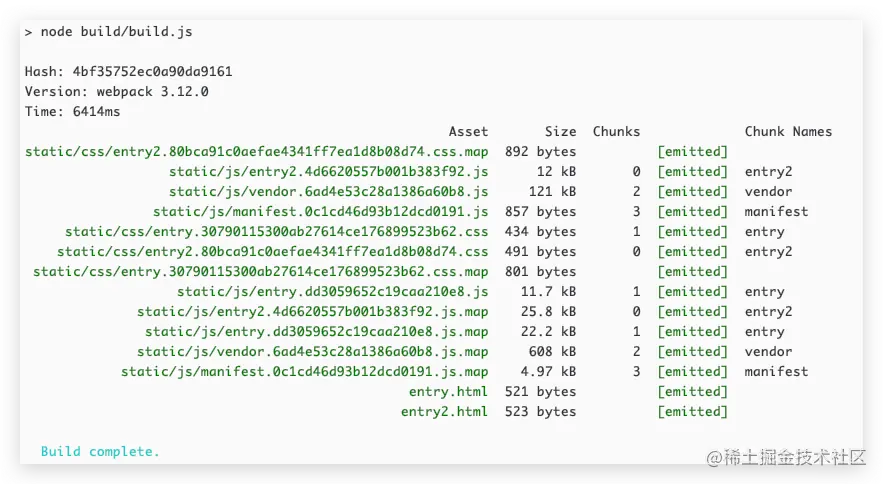883x484 pixels.
Task: Click the vendor chunk name for 121 kB
Action: click(768, 192)
